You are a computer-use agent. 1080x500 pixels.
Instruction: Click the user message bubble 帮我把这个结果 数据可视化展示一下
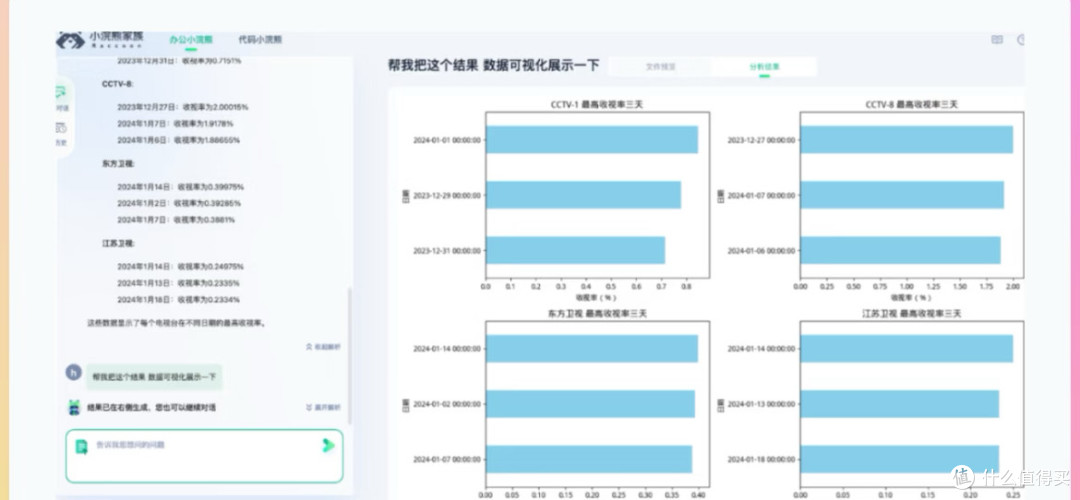pyautogui.click(x=154, y=377)
